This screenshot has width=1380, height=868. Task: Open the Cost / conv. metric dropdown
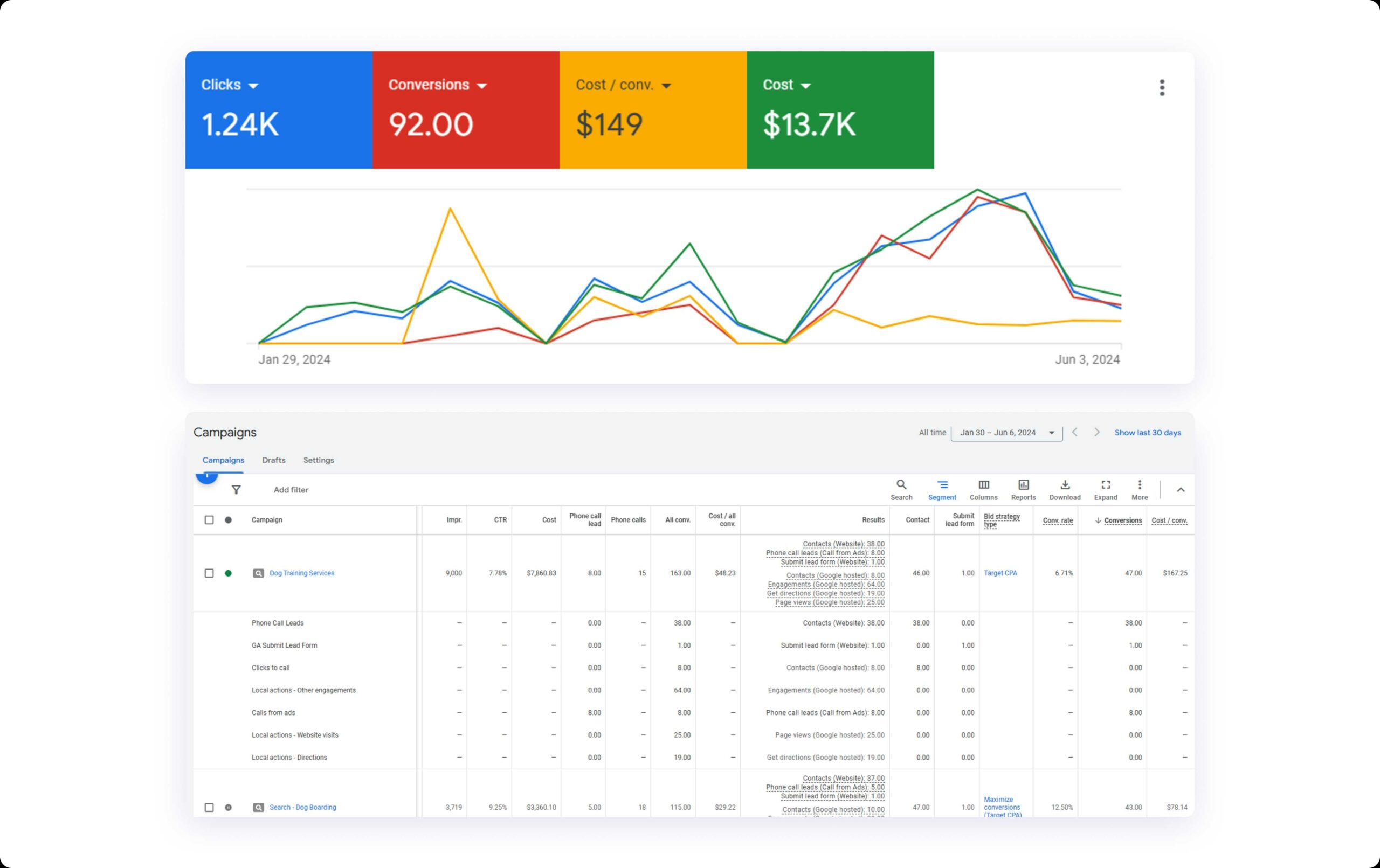click(666, 86)
